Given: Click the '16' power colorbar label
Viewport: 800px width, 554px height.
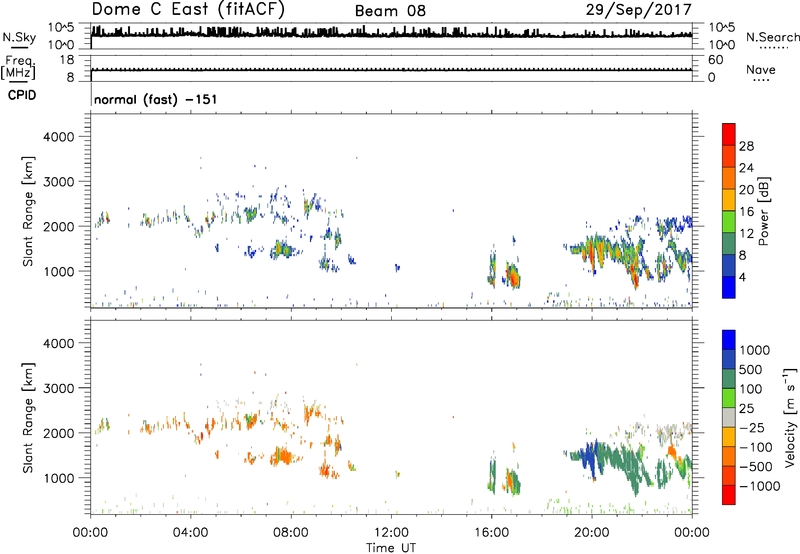Looking at the screenshot, I should click(x=746, y=212).
